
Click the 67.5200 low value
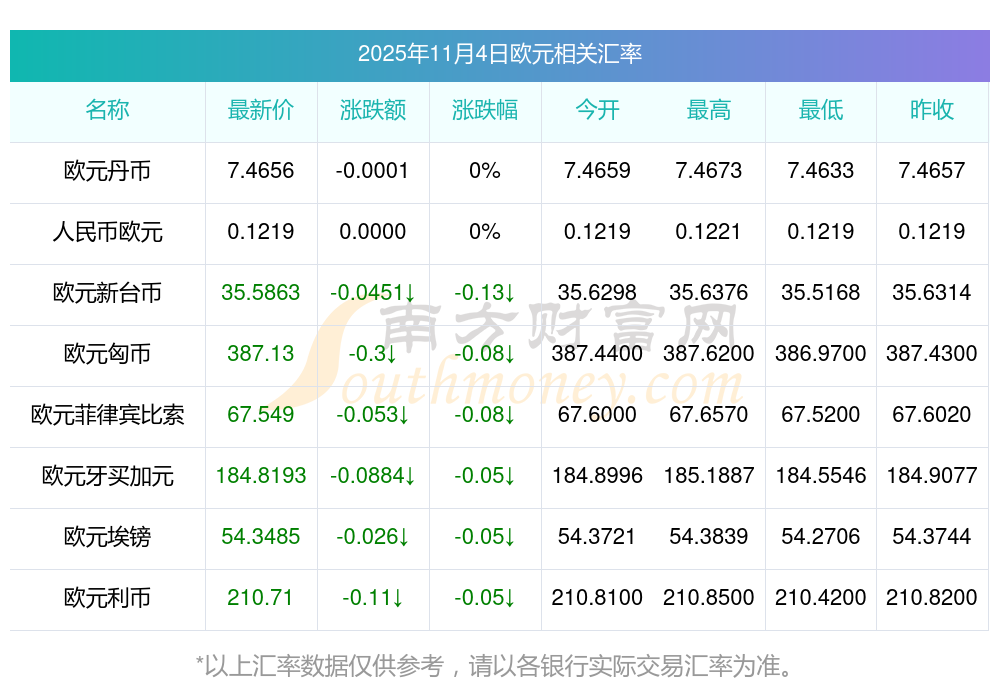click(x=821, y=415)
